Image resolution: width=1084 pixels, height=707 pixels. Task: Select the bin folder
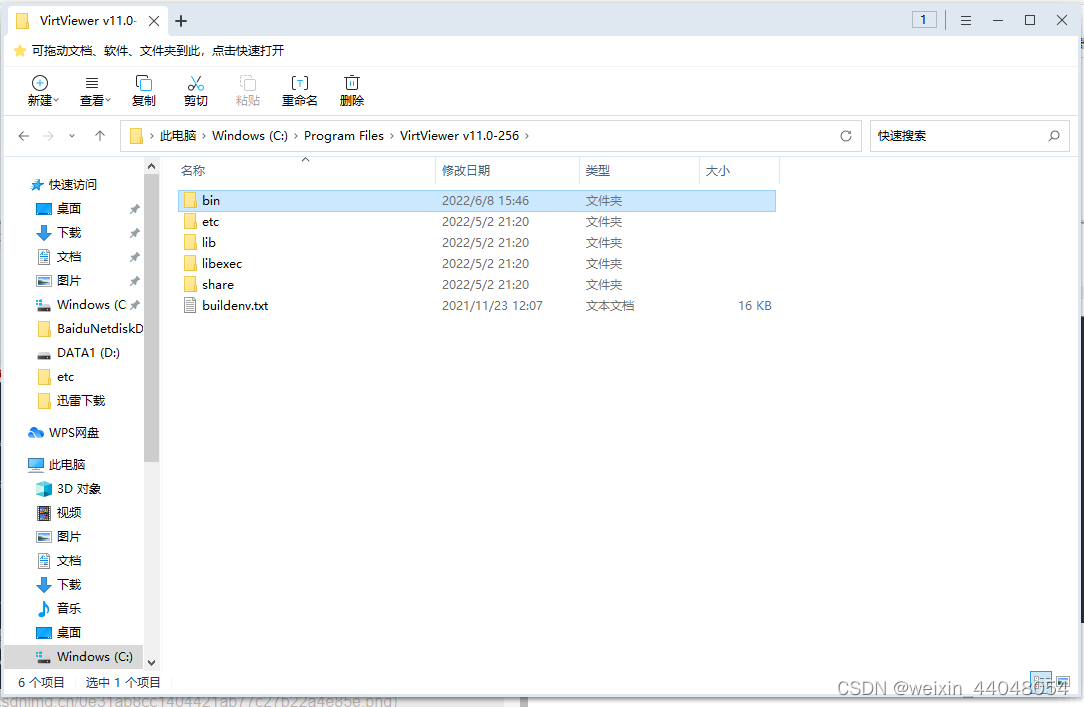coord(476,200)
